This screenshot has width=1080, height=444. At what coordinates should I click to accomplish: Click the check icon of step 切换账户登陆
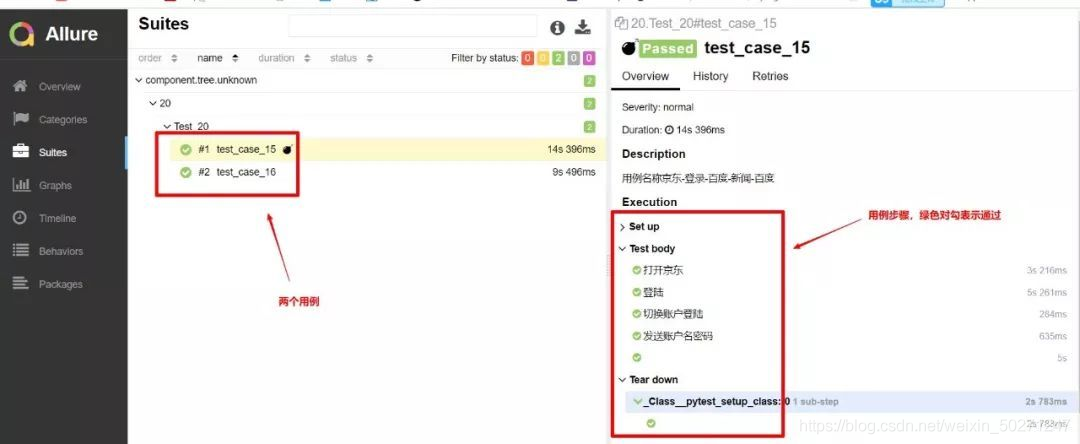(x=636, y=314)
